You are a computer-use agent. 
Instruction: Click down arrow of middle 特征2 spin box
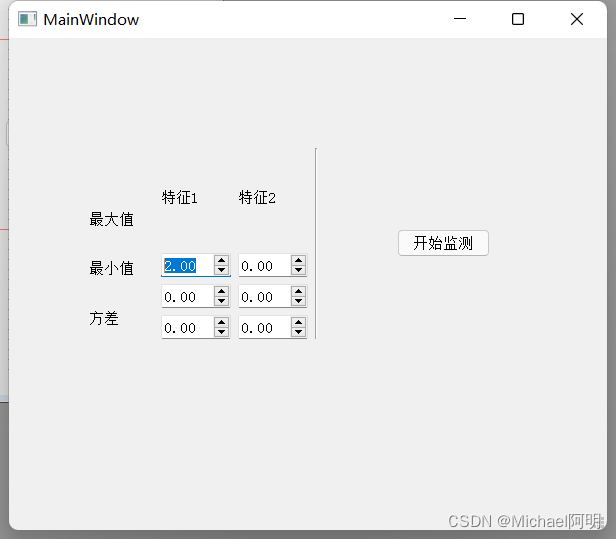[298, 301]
